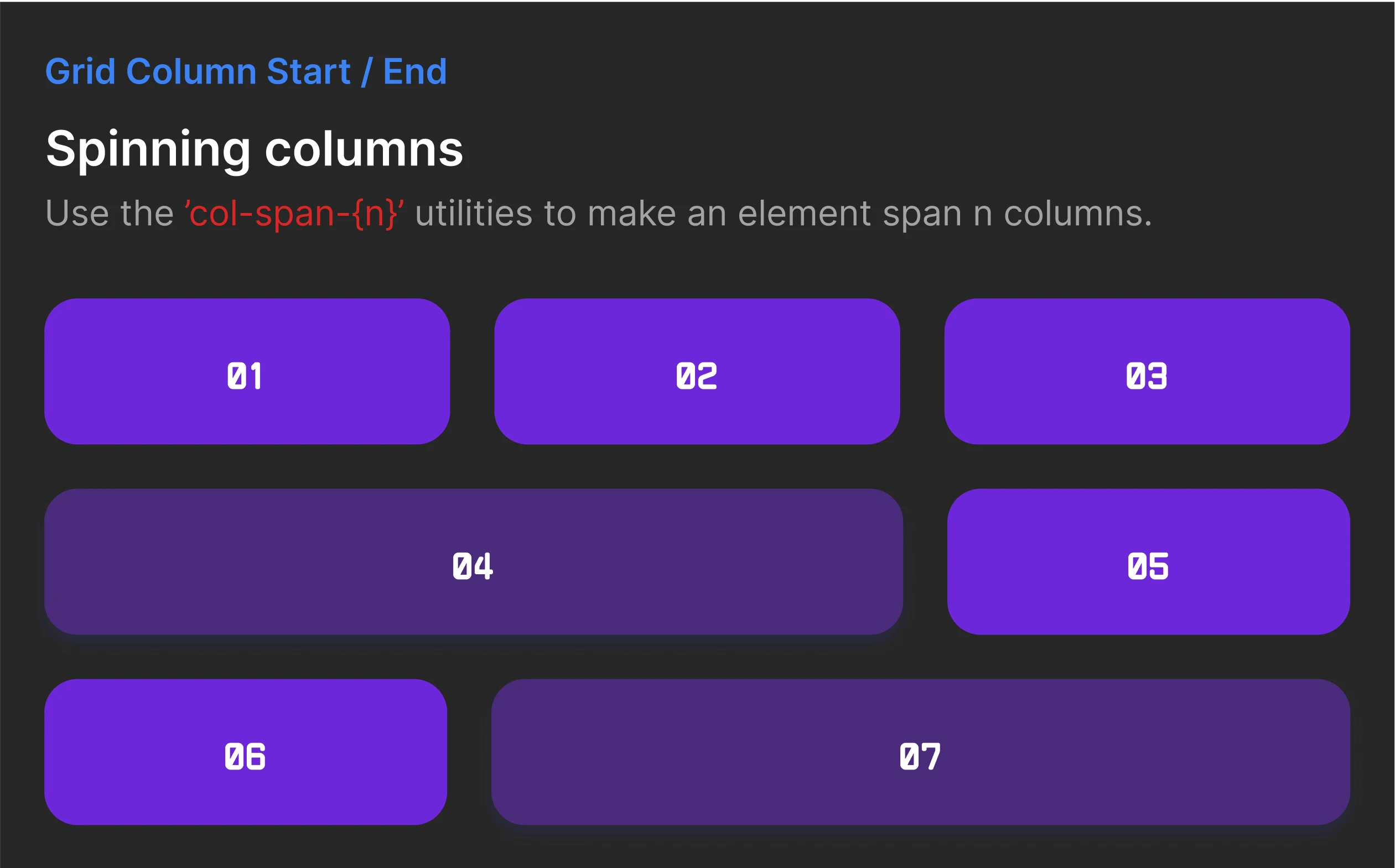The image size is (1395, 868).
Task: Click the number label 02
Action: (x=696, y=376)
